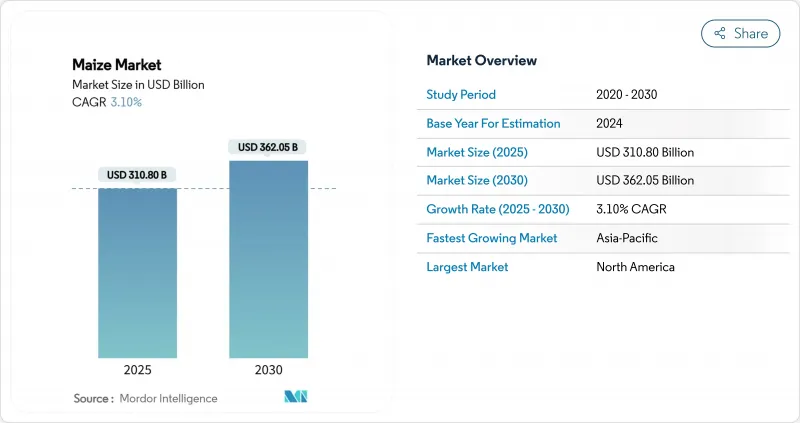This screenshot has width=800, height=423.
Task: Click the CAGR 3.10% value
Action: [125, 102]
